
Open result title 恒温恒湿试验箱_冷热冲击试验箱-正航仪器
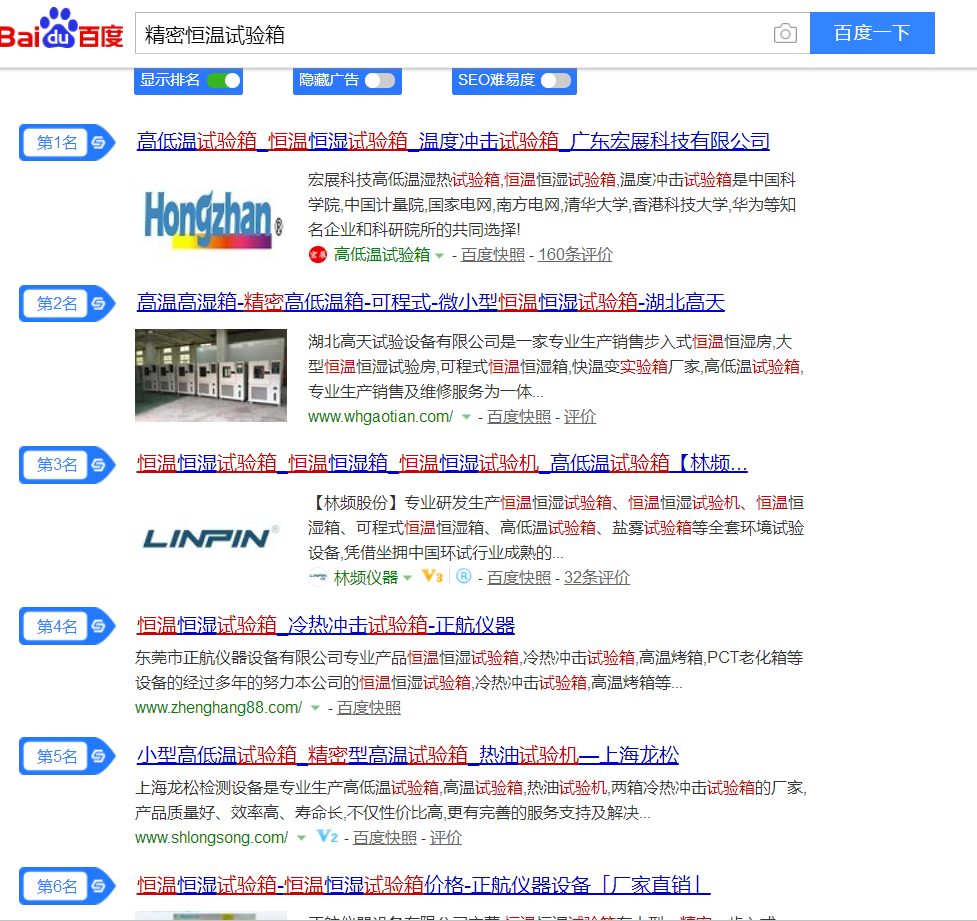coord(326,625)
